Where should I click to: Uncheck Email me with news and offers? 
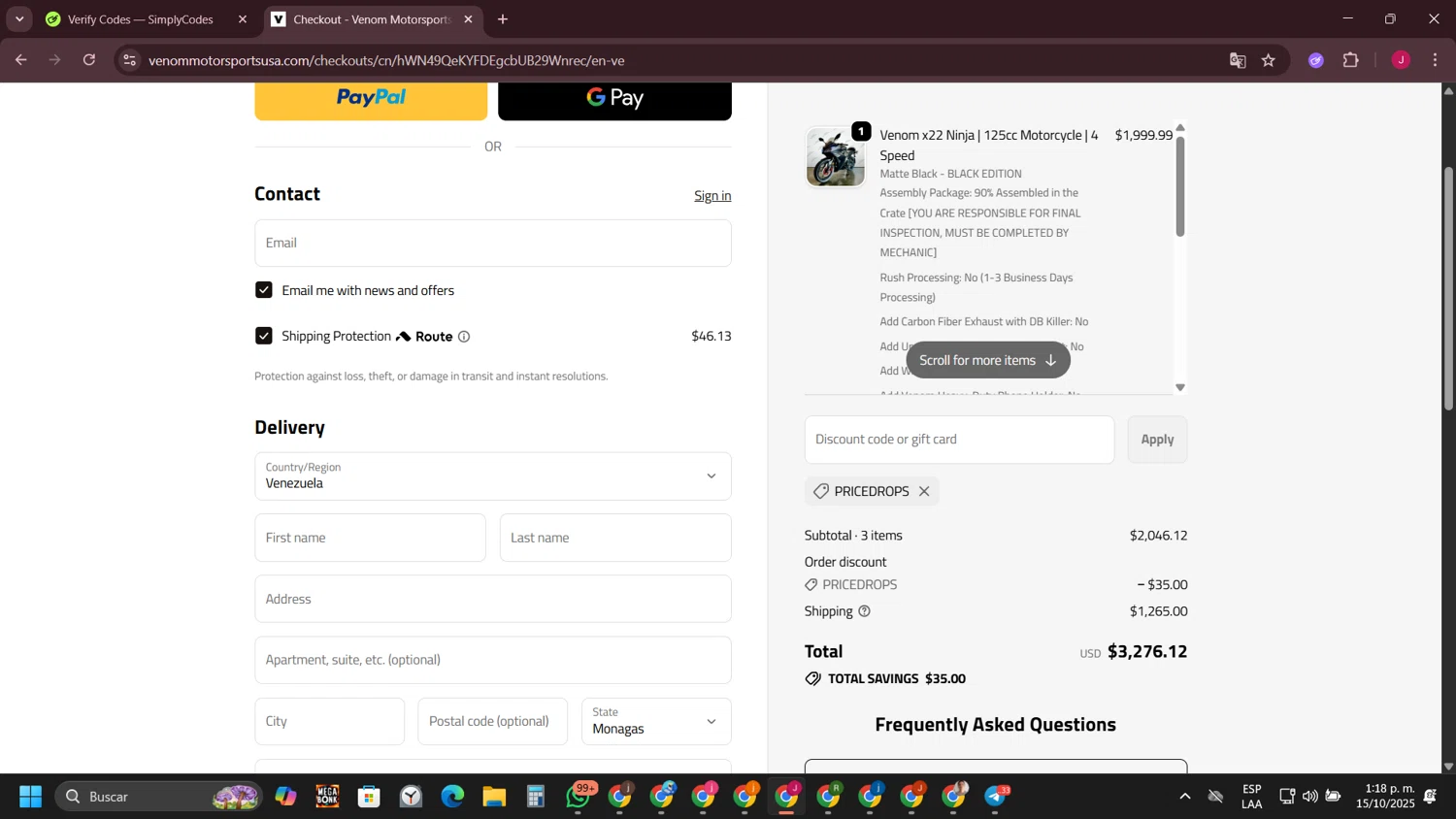(x=264, y=290)
